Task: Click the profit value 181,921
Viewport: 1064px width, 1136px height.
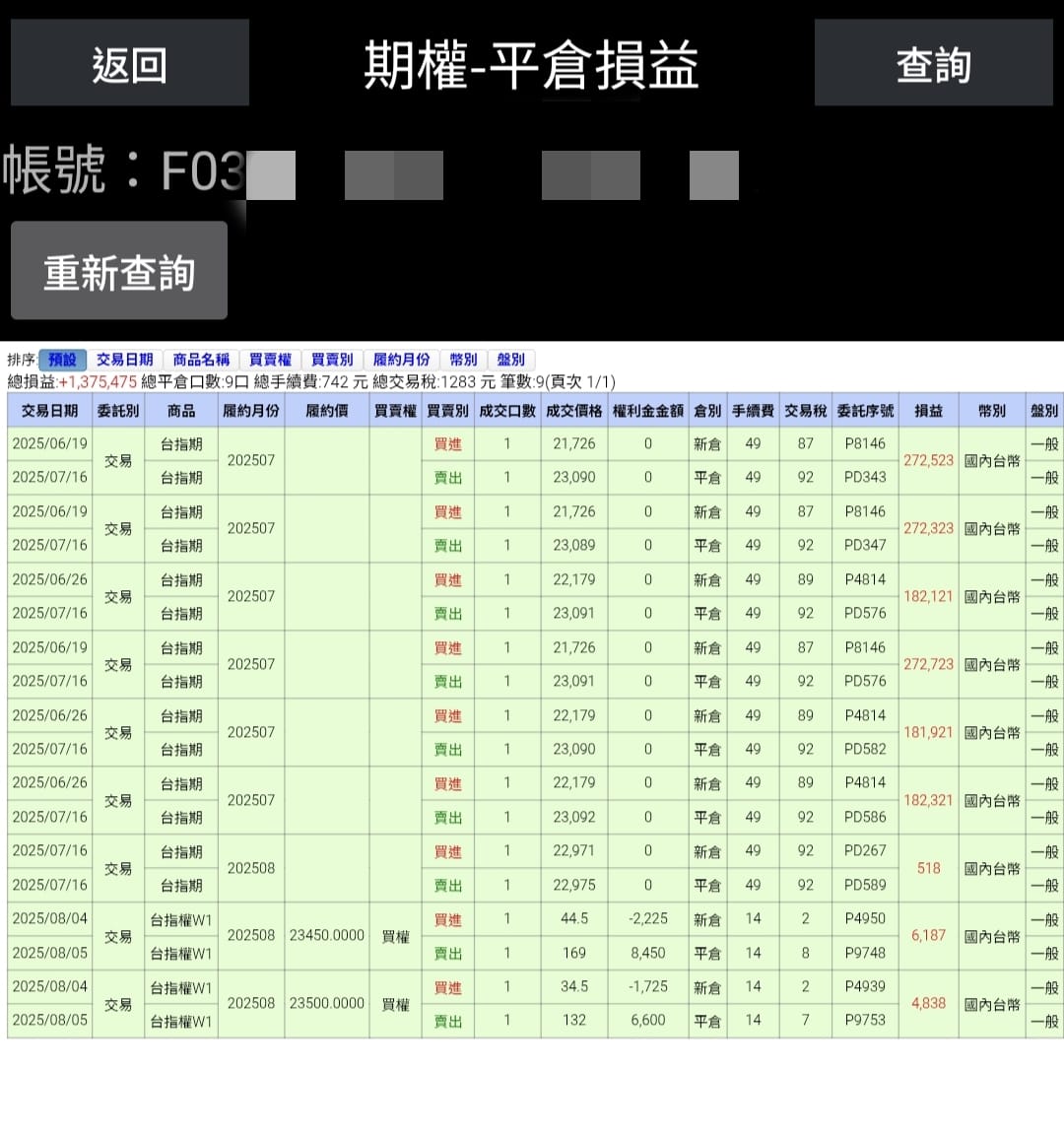Action: click(929, 732)
